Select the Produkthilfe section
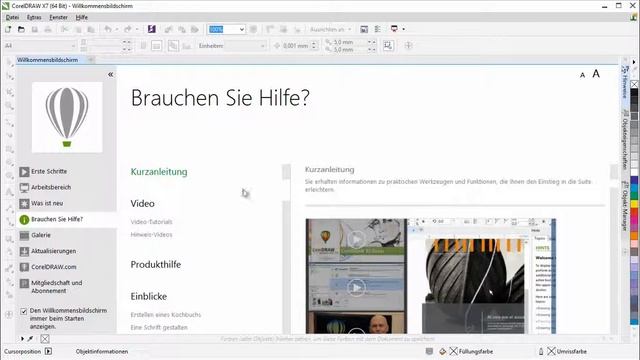This screenshot has width=640, height=360. pyautogui.click(x=156, y=264)
